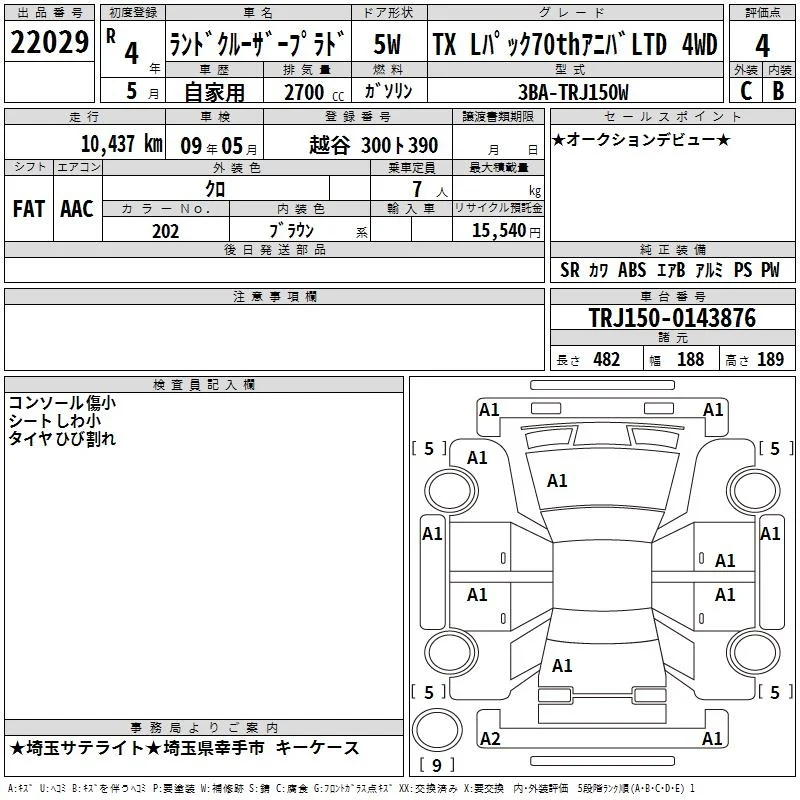Select the inspector note タイヤひび割れ

(62, 438)
